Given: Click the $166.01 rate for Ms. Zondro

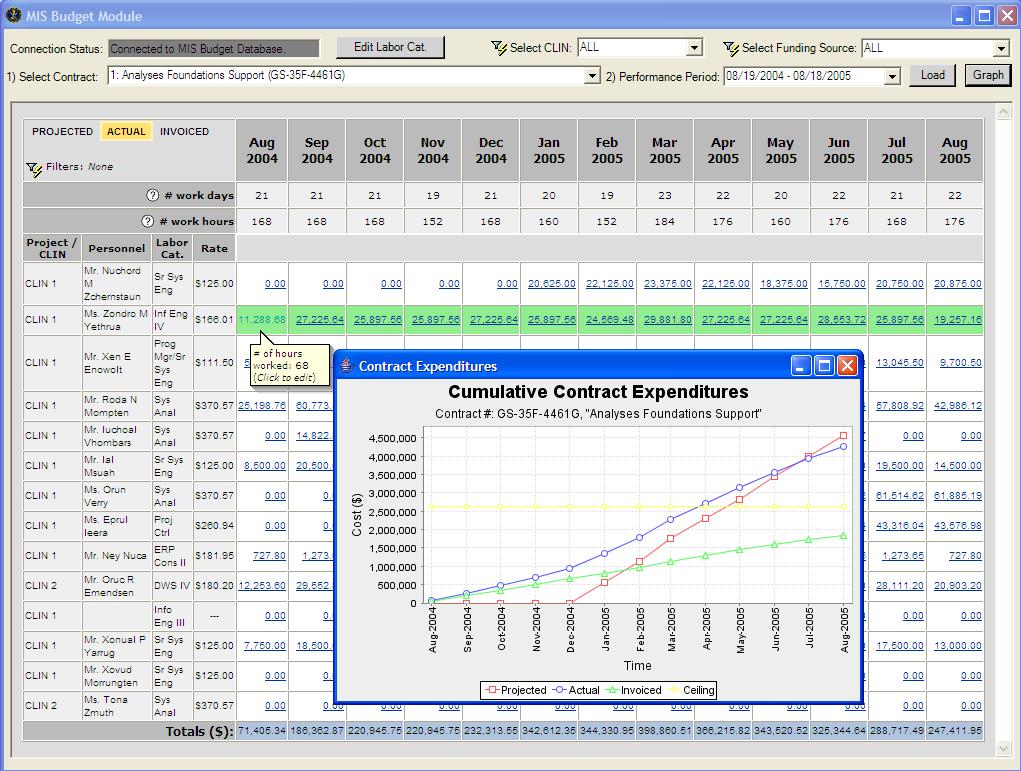Looking at the screenshot, I should click(x=214, y=320).
